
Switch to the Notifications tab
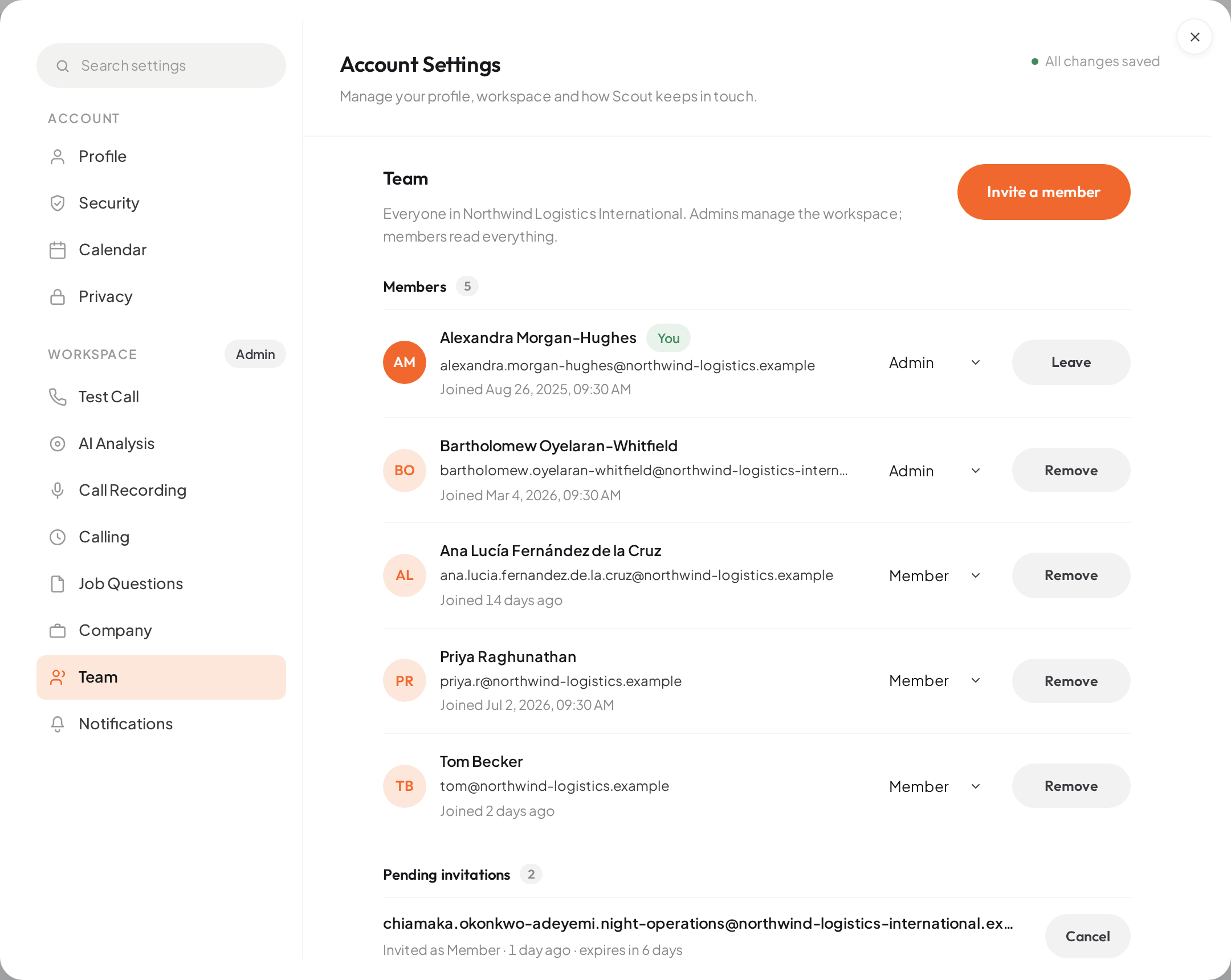(x=161, y=724)
